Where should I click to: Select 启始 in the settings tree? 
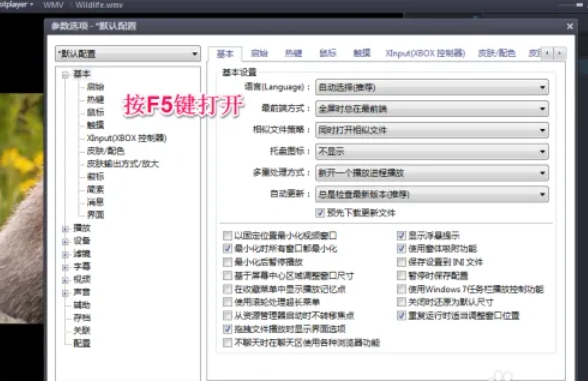click(95, 87)
